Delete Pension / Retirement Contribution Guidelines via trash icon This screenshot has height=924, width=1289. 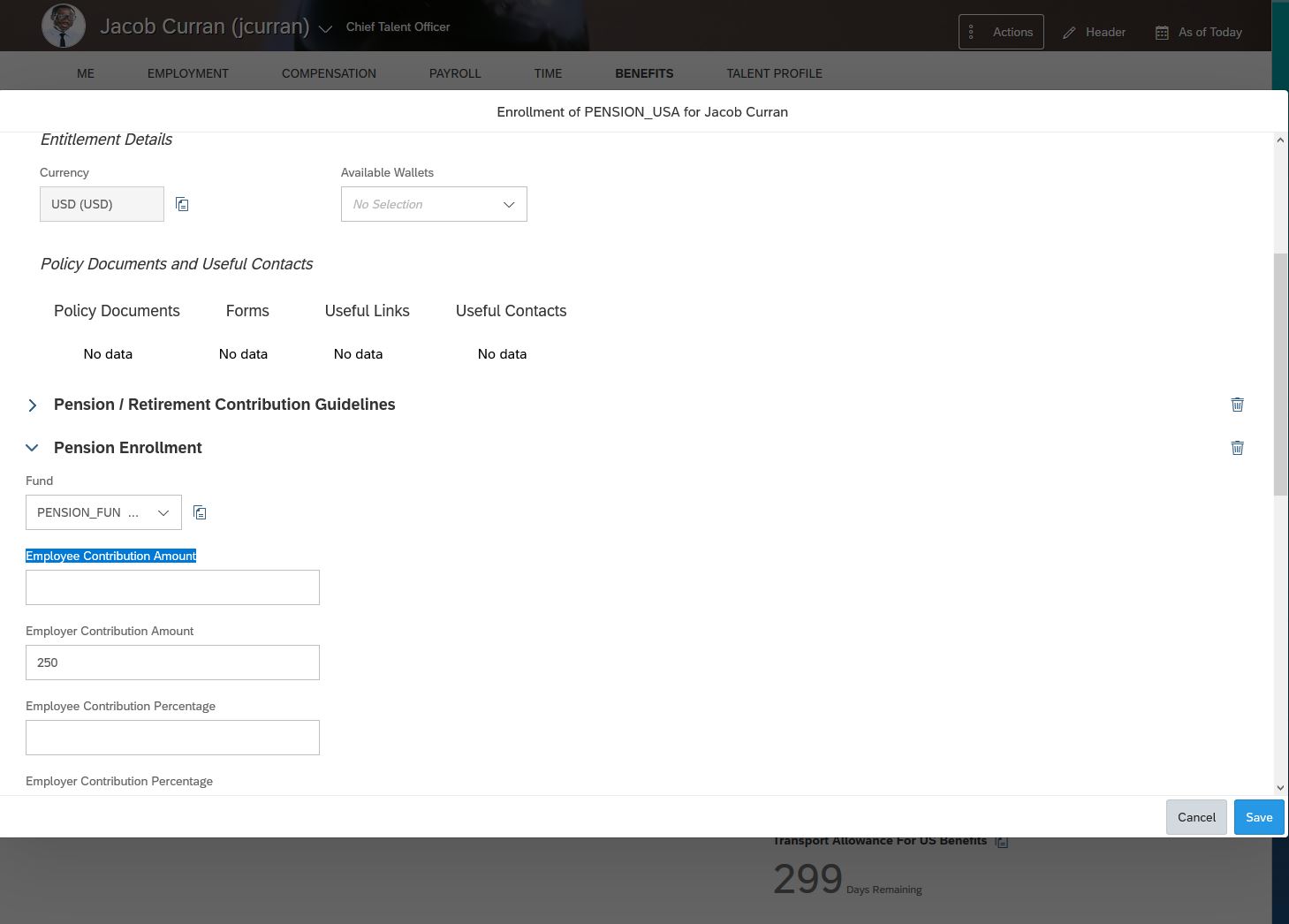pyautogui.click(x=1237, y=404)
